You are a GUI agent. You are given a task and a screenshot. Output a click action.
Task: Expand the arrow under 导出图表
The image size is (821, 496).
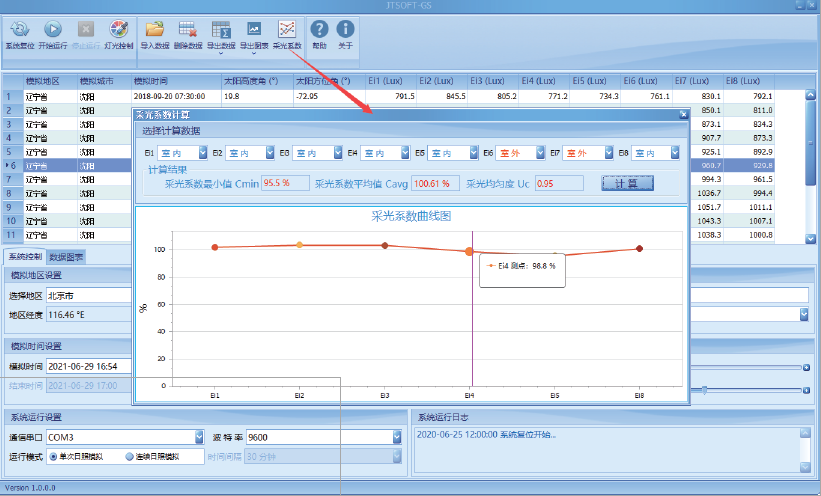click(x=254, y=53)
